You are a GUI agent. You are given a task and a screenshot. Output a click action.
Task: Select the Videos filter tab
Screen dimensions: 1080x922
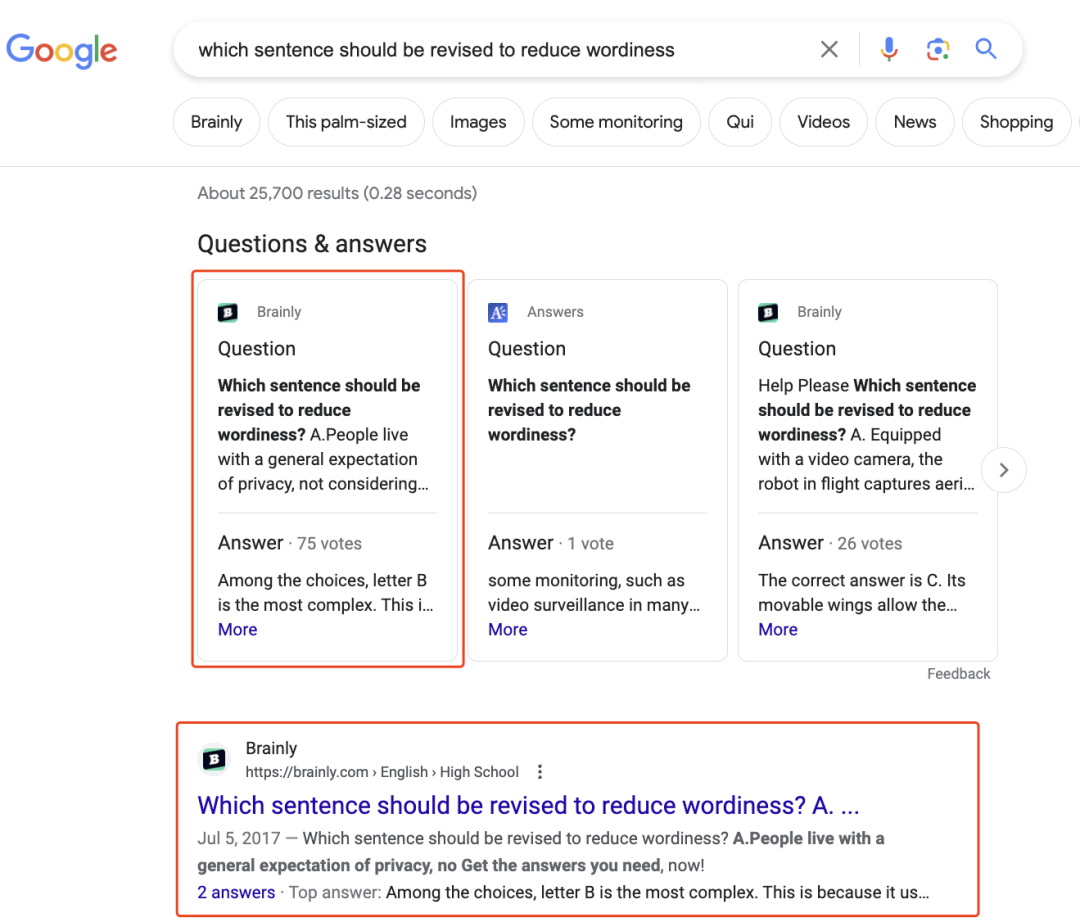823,122
